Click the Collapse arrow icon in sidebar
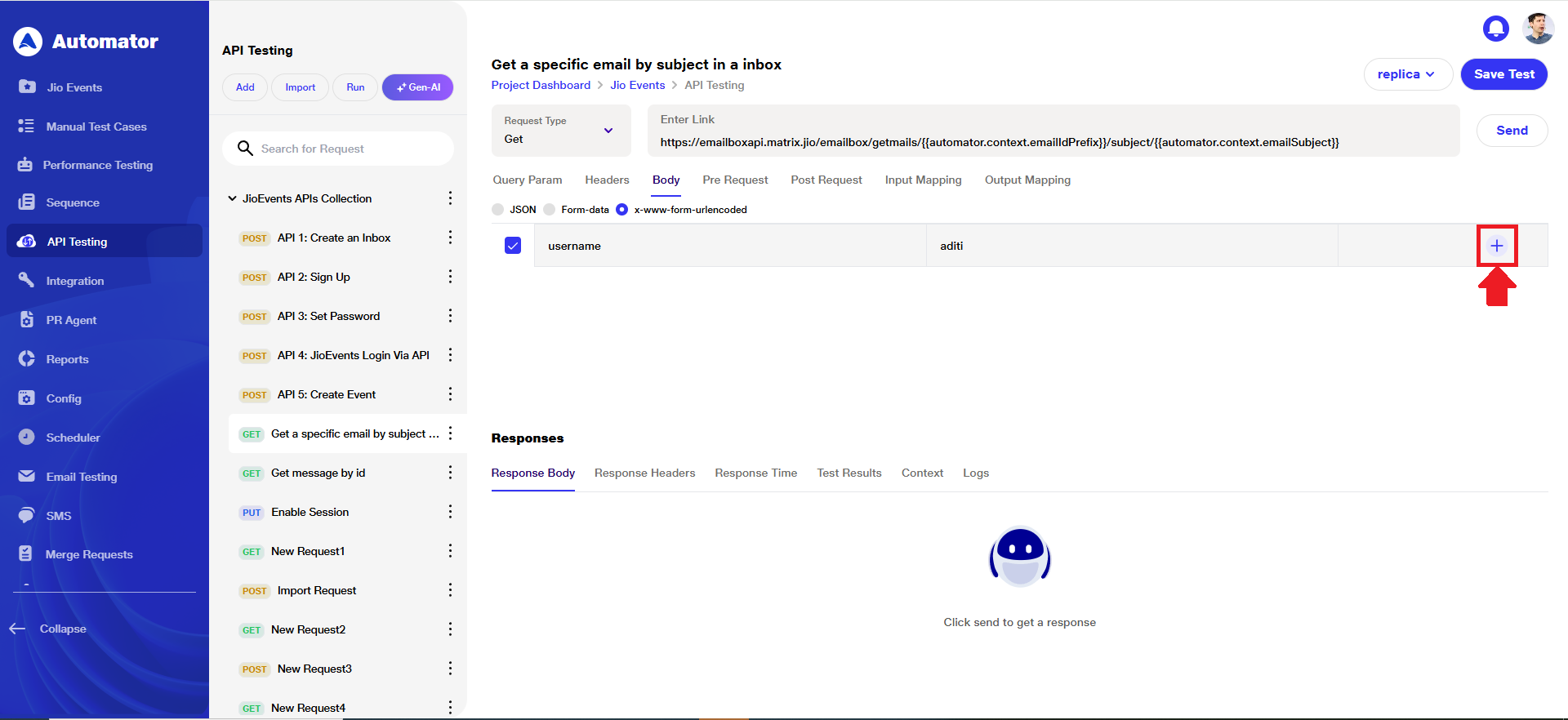 pyautogui.click(x=17, y=629)
